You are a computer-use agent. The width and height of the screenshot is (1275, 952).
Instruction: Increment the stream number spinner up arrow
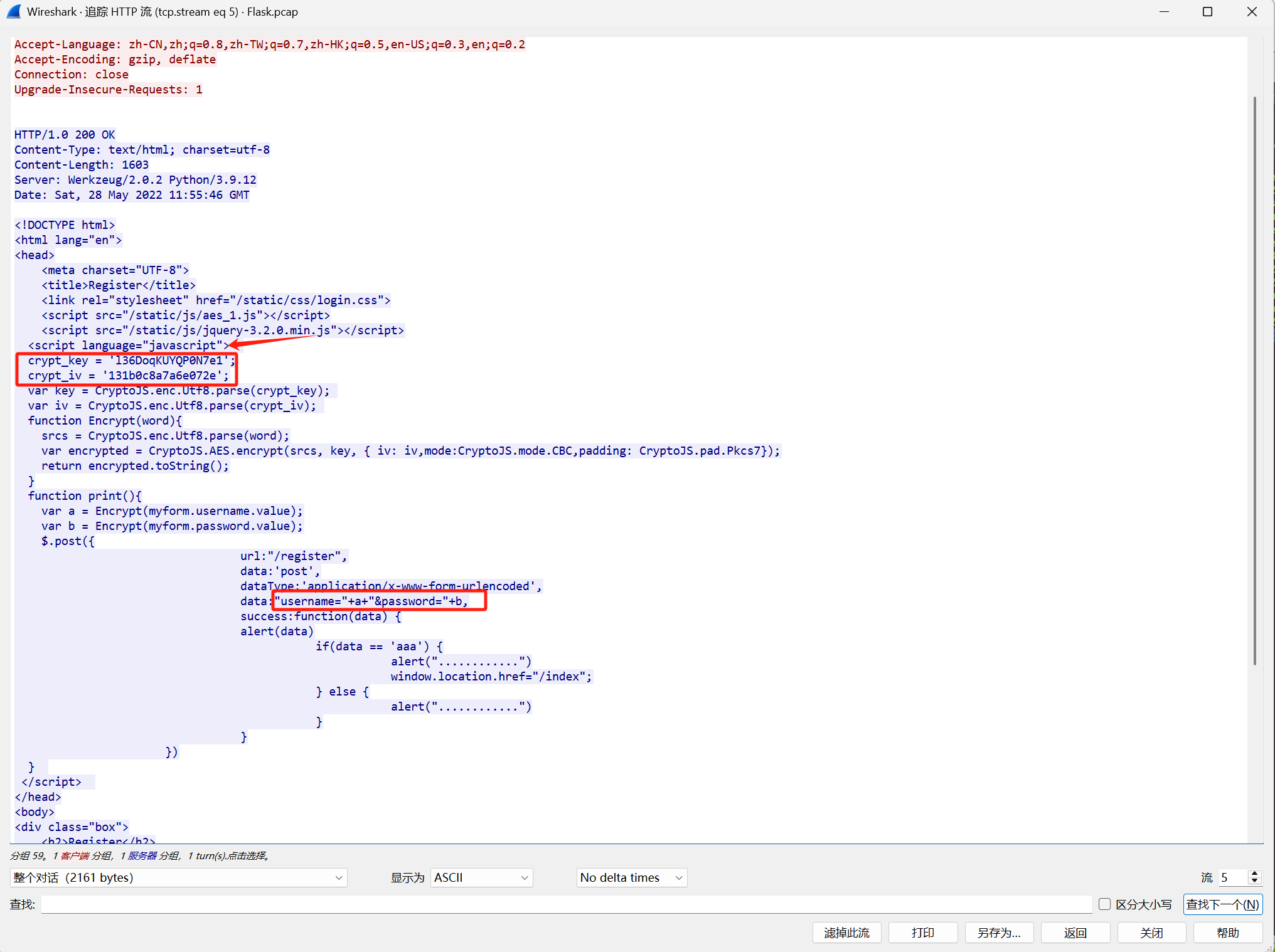click(1254, 874)
